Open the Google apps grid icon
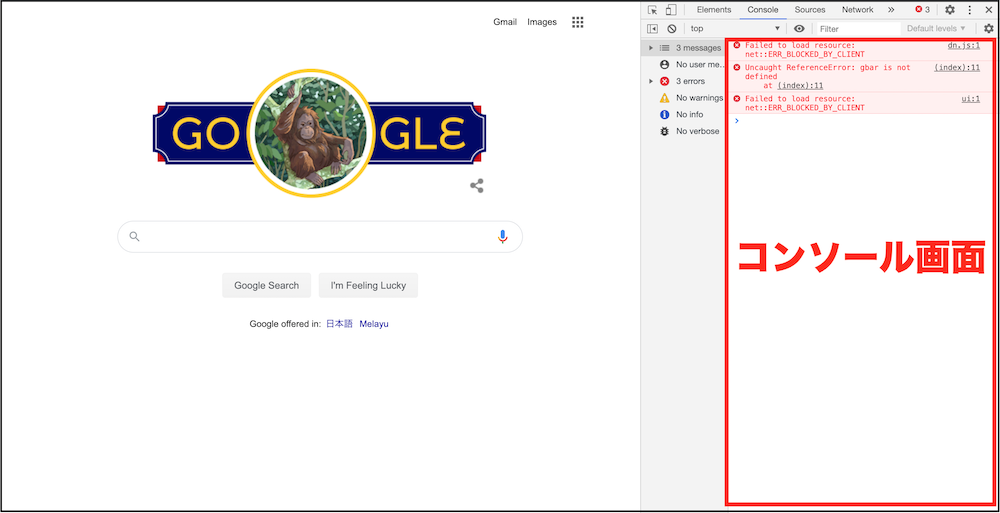The image size is (1000, 513). click(577, 22)
